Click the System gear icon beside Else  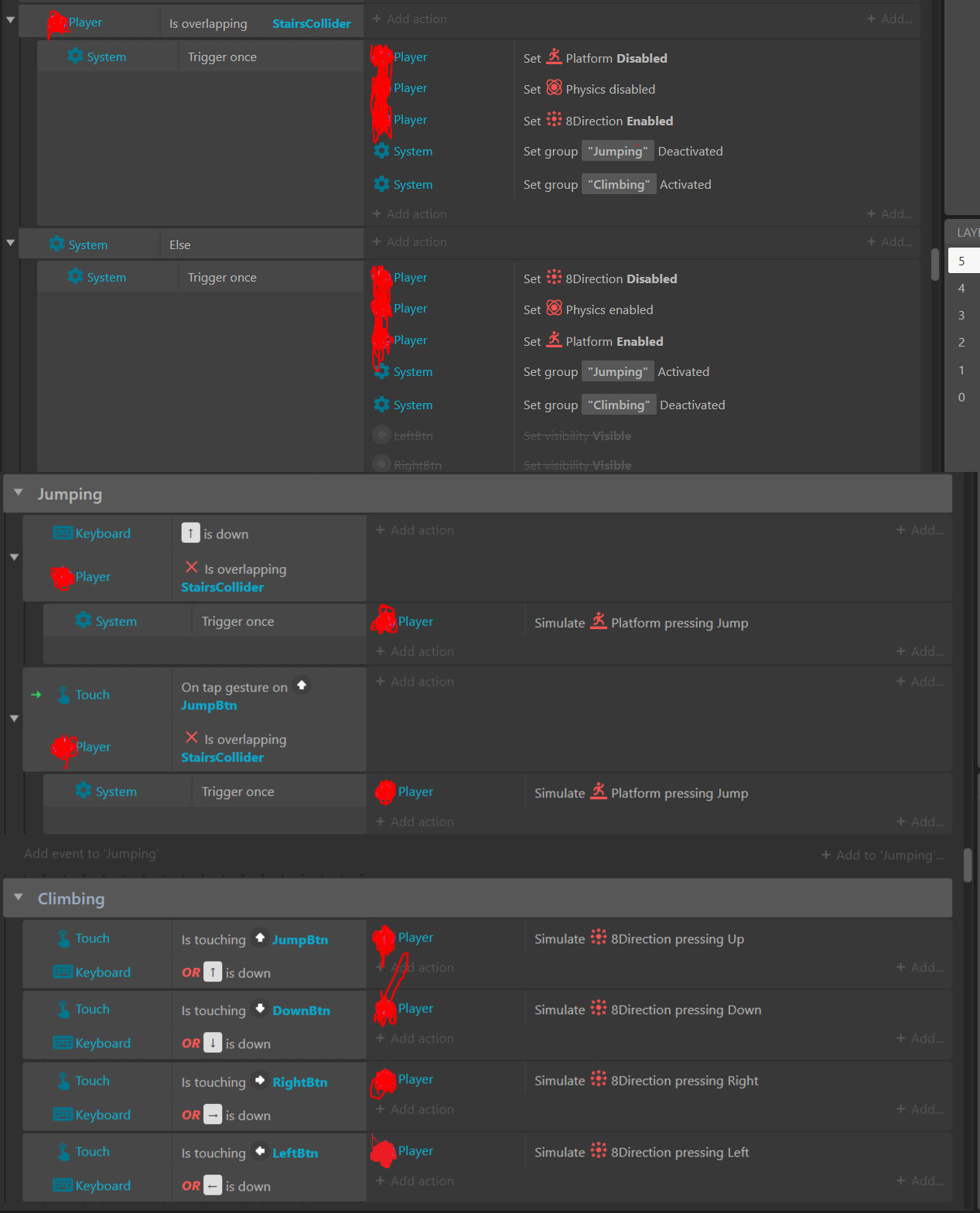coord(56,244)
